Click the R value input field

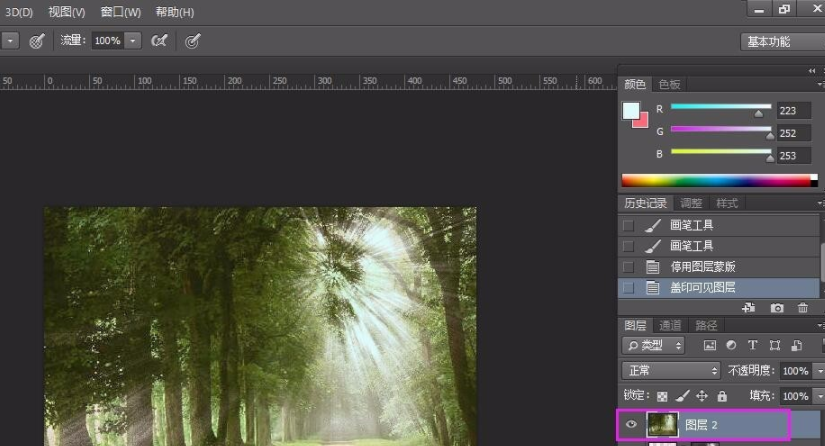[793, 110]
